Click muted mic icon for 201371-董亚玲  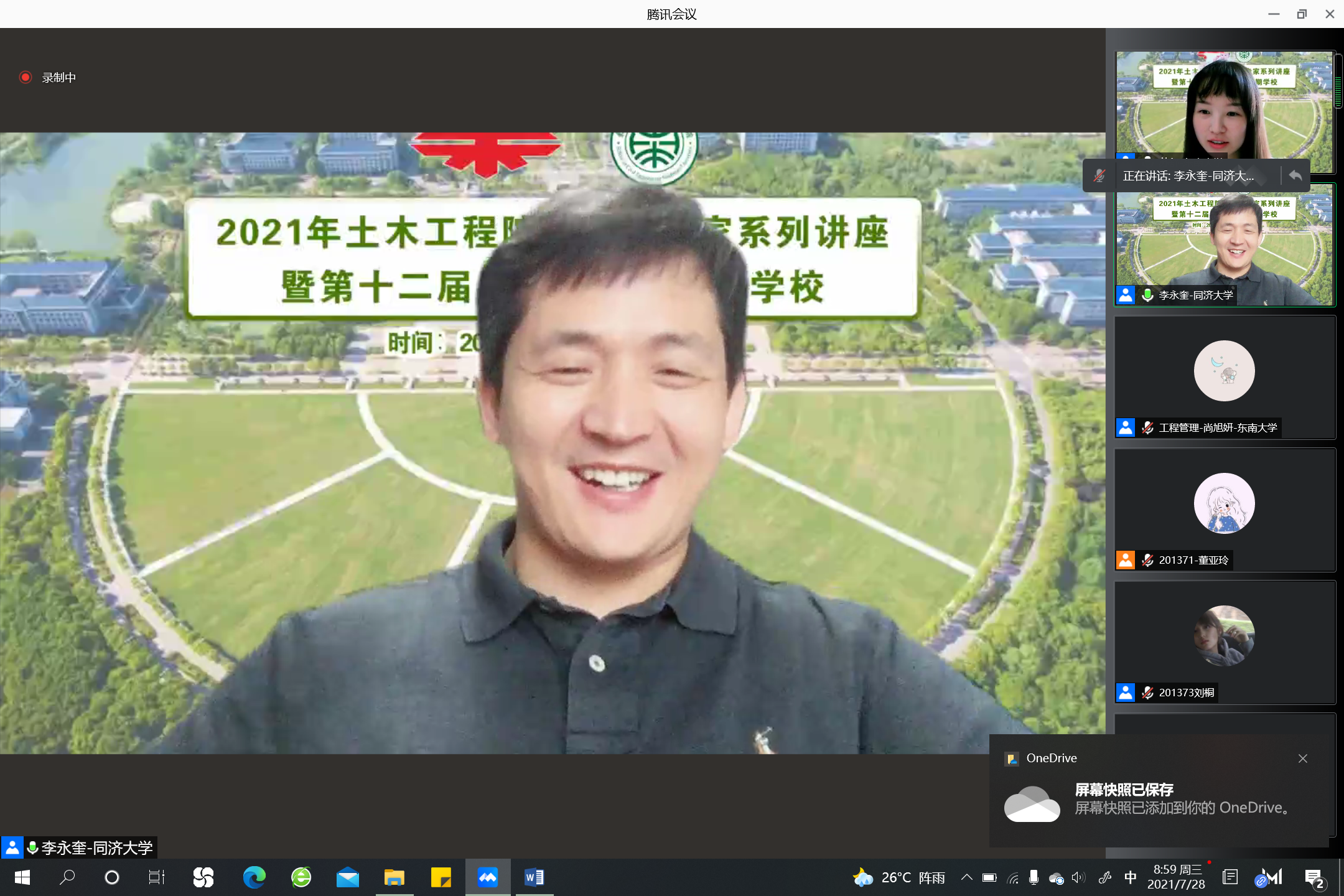pos(1148,560)
